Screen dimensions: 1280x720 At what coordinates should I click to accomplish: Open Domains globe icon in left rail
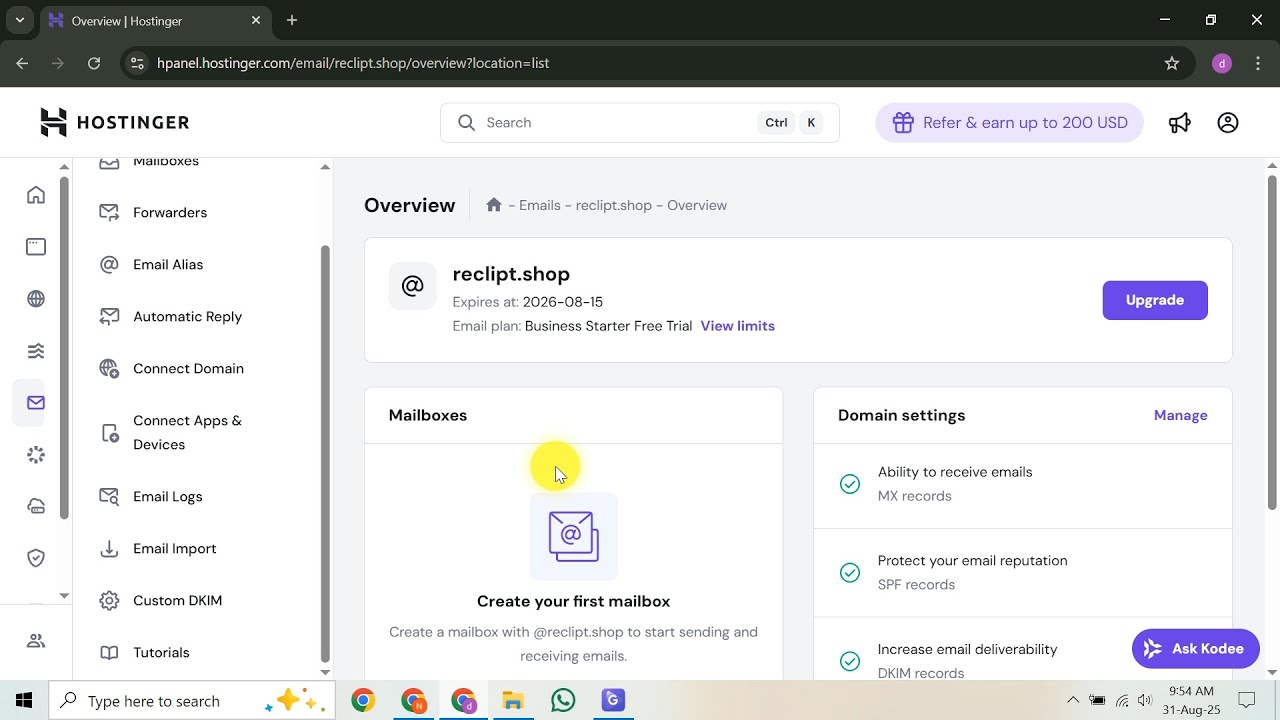point(36,299)
